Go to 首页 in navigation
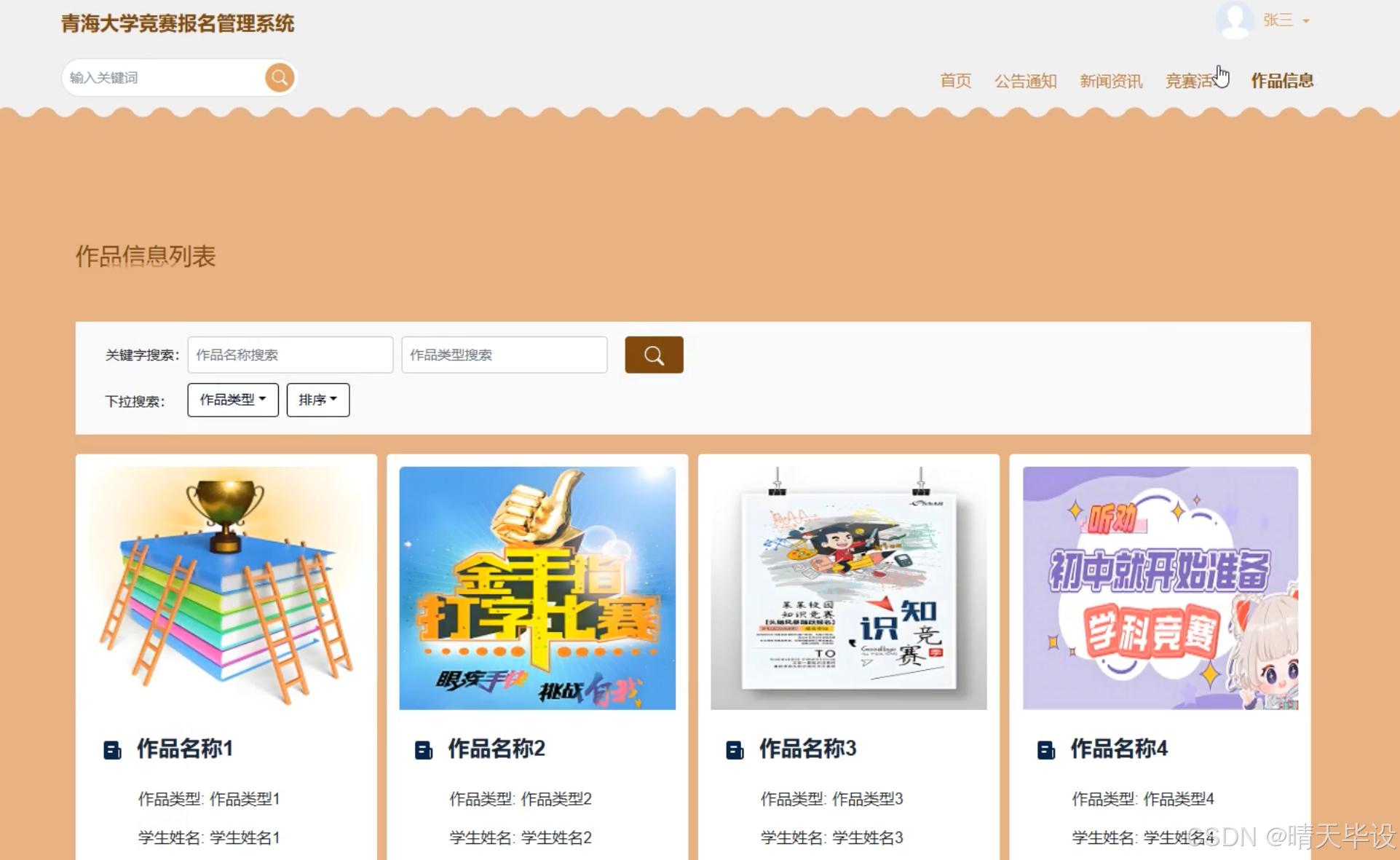This screenshot has width=1400, height=860. pyautogui.click(x=955, y=81)
